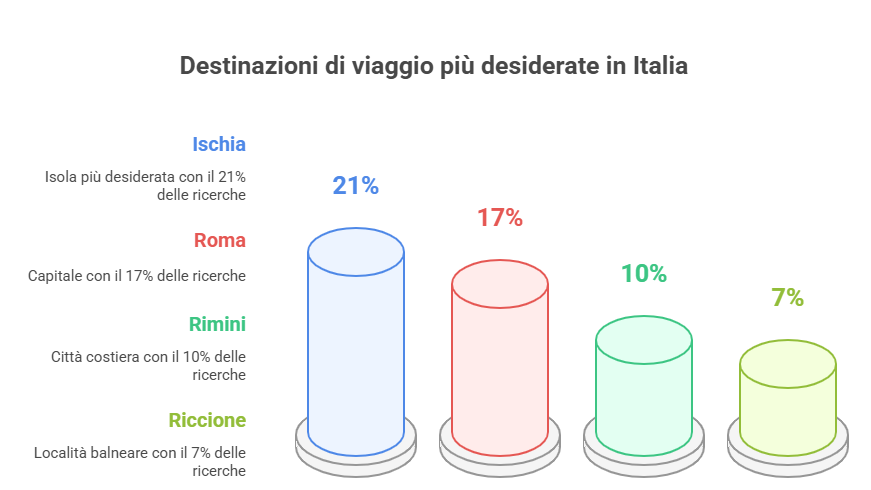Click the Roma description text about Capitale
This screenshot has height=490, width=871.
tap(137, 275)
